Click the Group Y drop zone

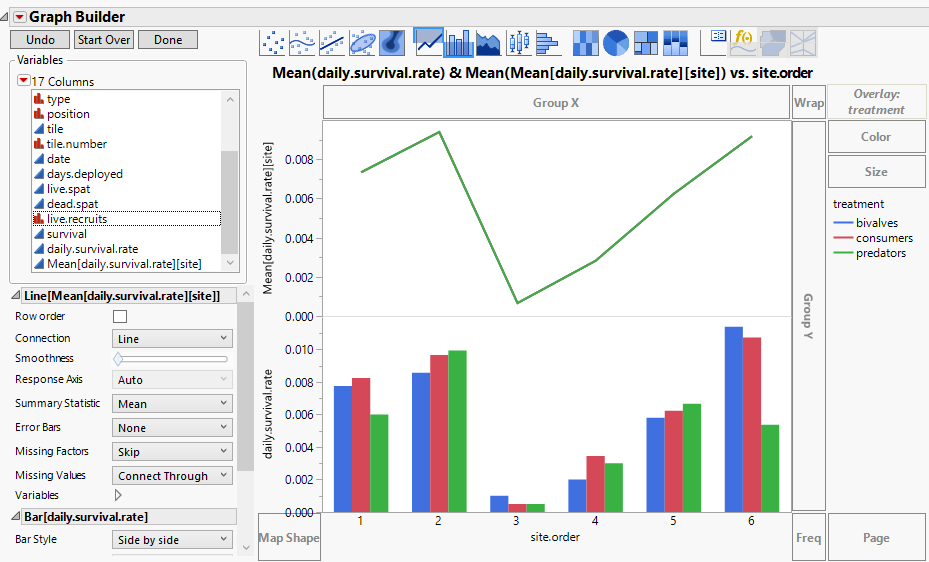tap(809, 316)
